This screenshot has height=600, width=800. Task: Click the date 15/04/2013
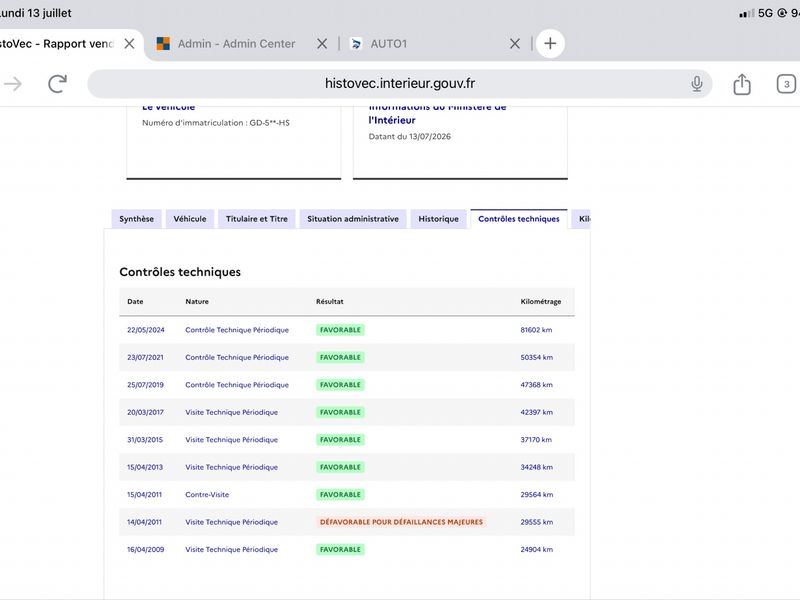145,467
